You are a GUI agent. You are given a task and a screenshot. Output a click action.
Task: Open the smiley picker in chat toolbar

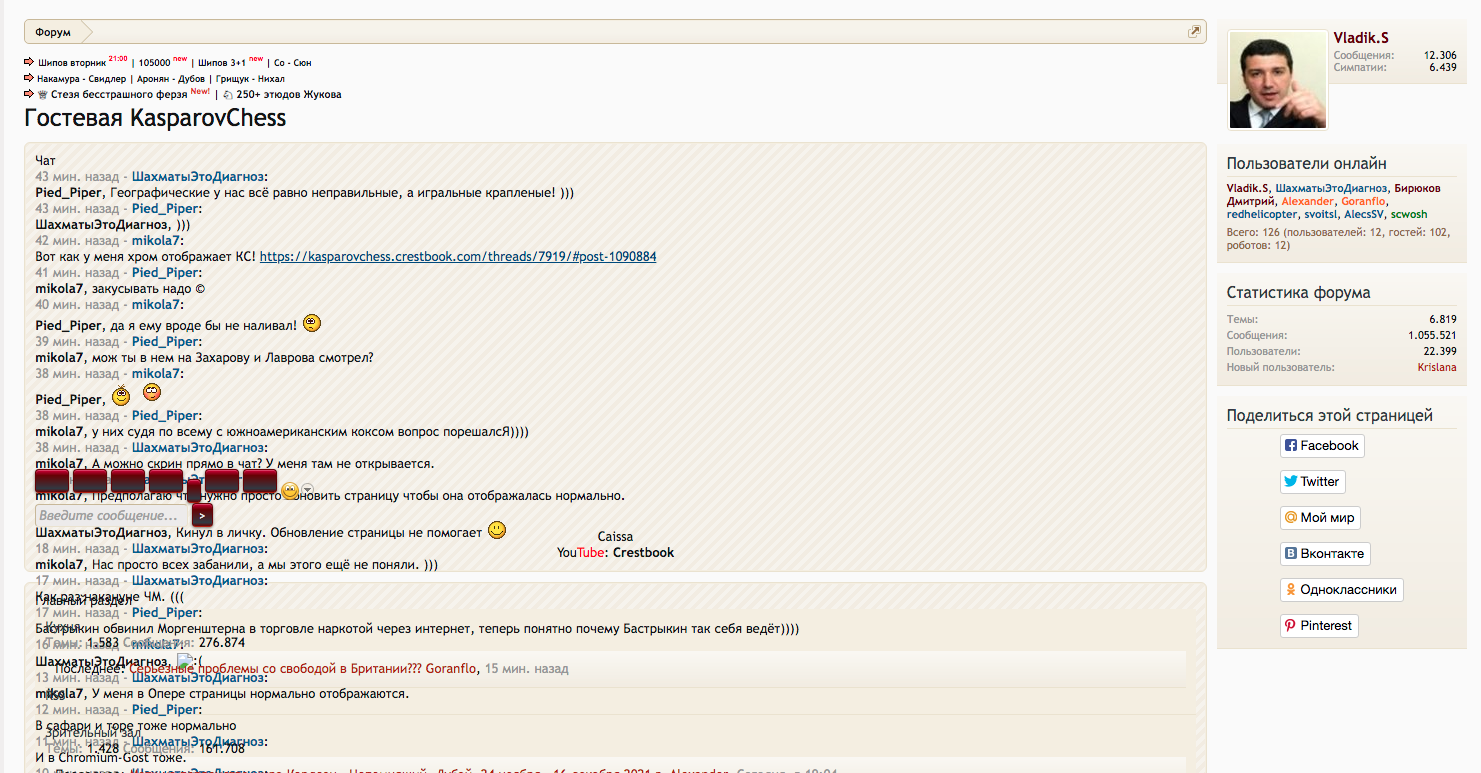[x=290, y=490]
